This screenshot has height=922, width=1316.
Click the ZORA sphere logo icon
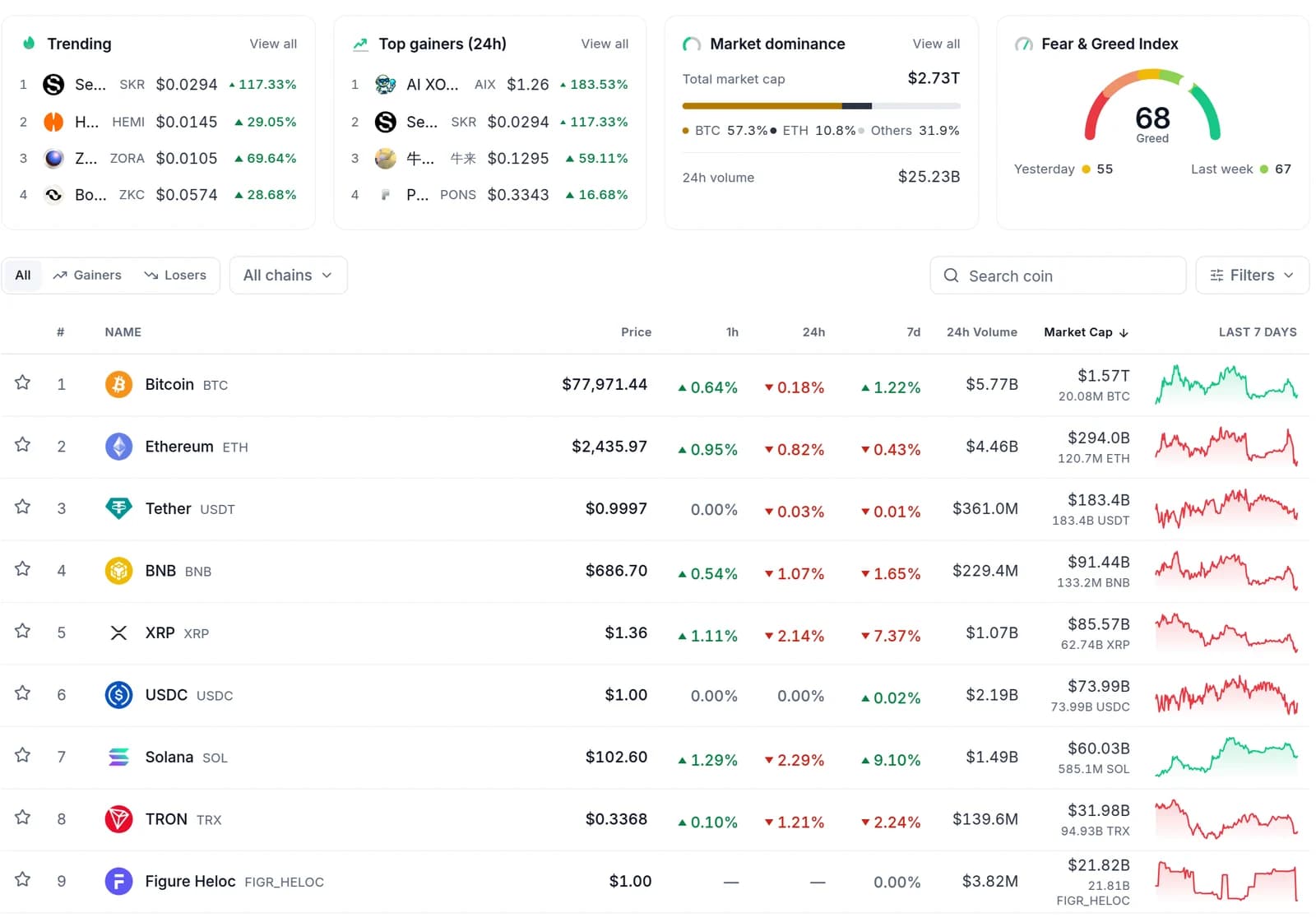(x=53, y=159)
